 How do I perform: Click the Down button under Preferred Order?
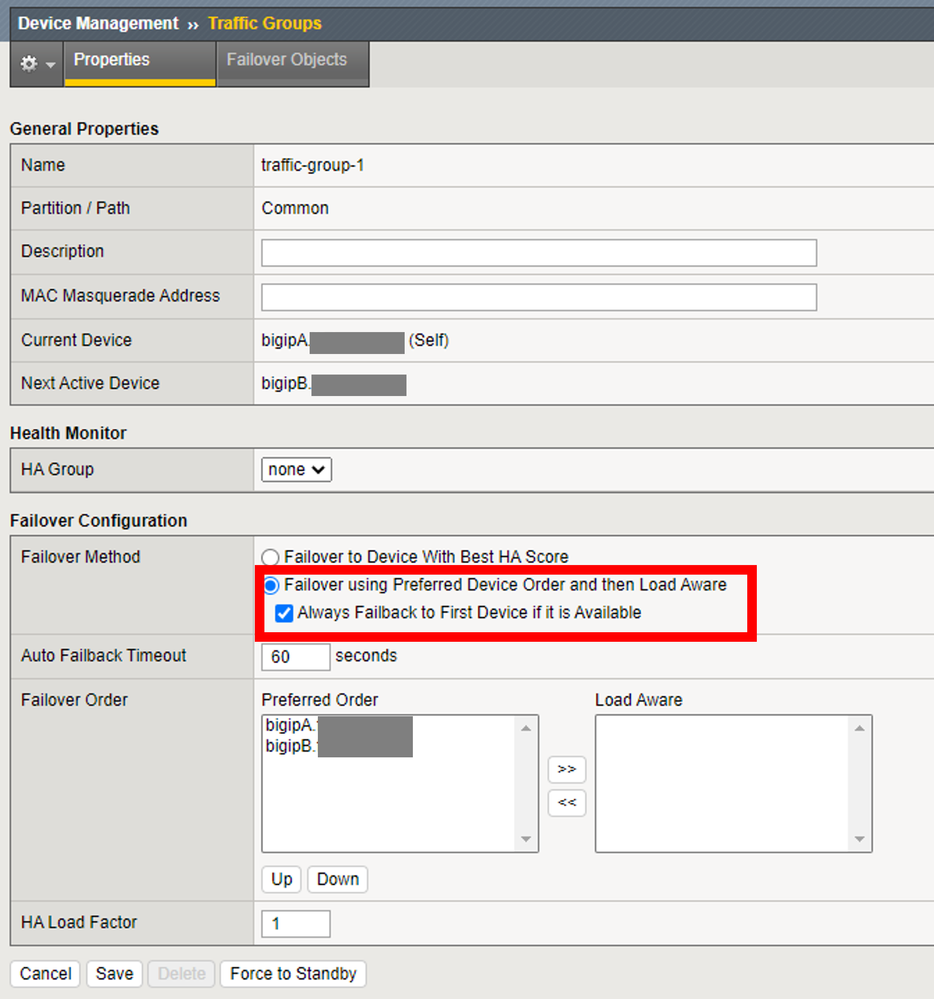coord(338,879)
